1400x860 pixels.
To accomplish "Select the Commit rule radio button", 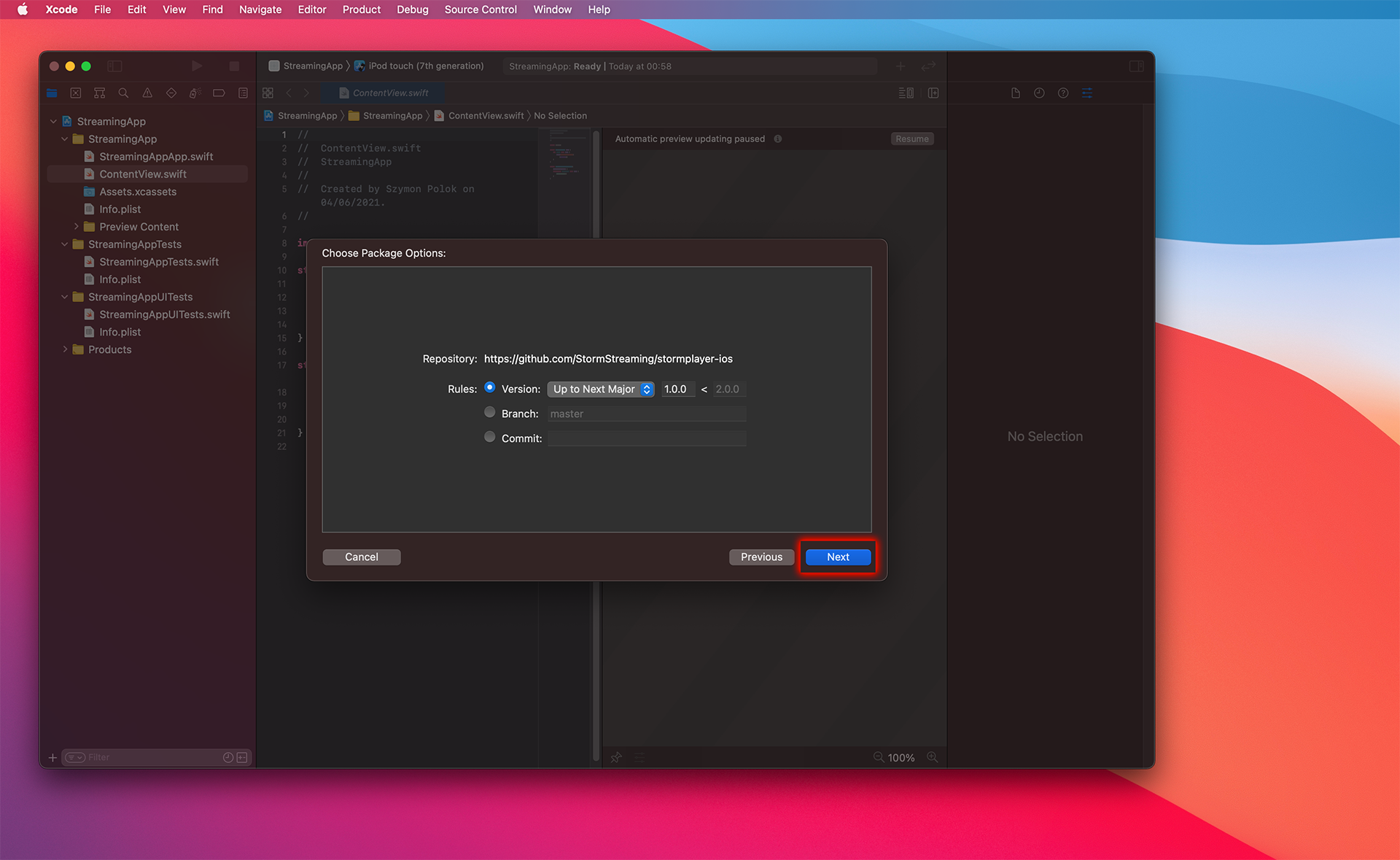I will point(490,437).
